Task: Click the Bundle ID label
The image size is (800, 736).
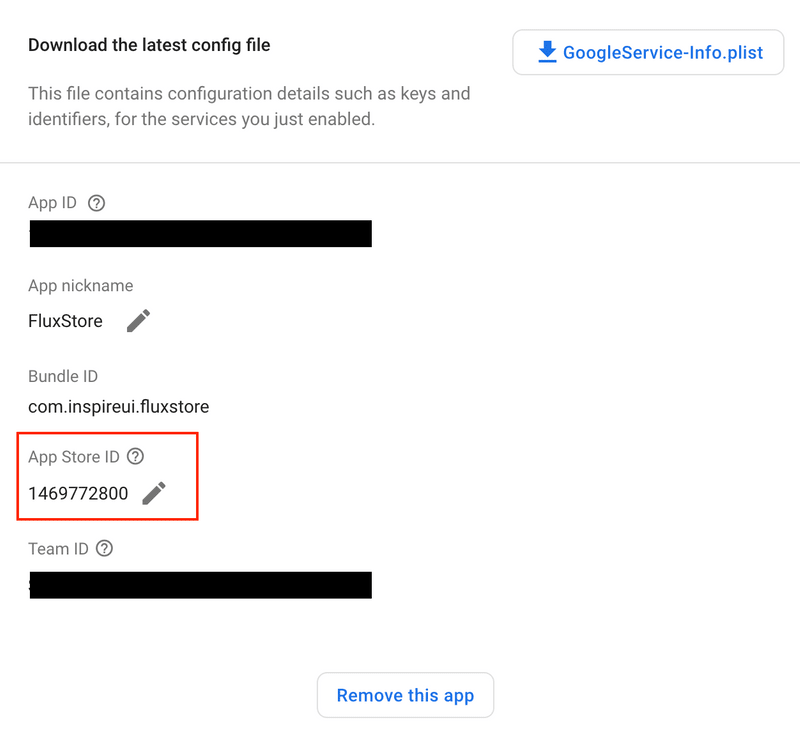Action: pyautogui.click(x=63, y=376)
